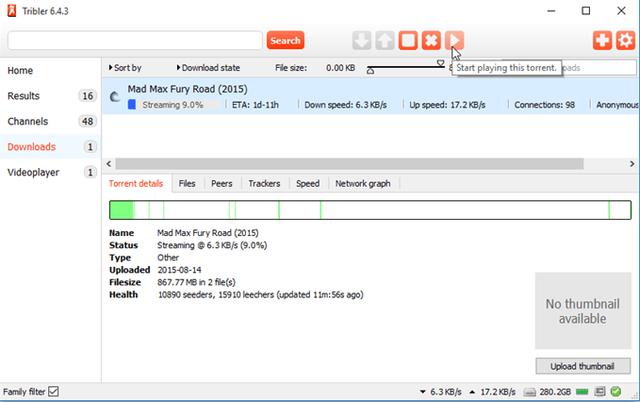Viewport: 640px width, 402px height.
Task: Click the lower File size slider handle
Action: (370, 71)
